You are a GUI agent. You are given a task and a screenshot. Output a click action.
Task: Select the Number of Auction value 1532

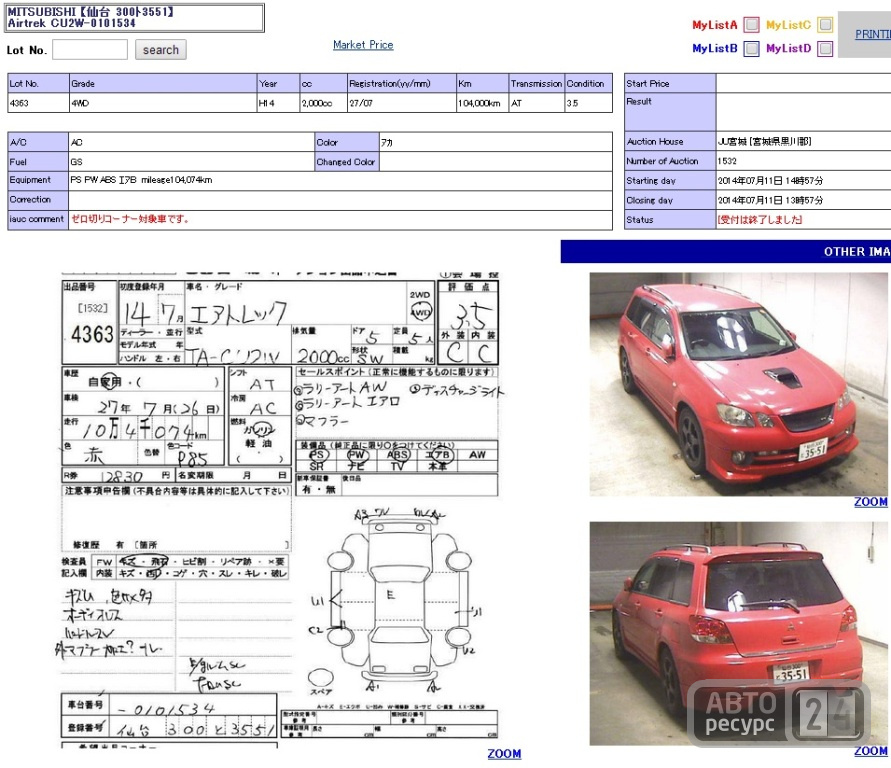click(727, 161)
